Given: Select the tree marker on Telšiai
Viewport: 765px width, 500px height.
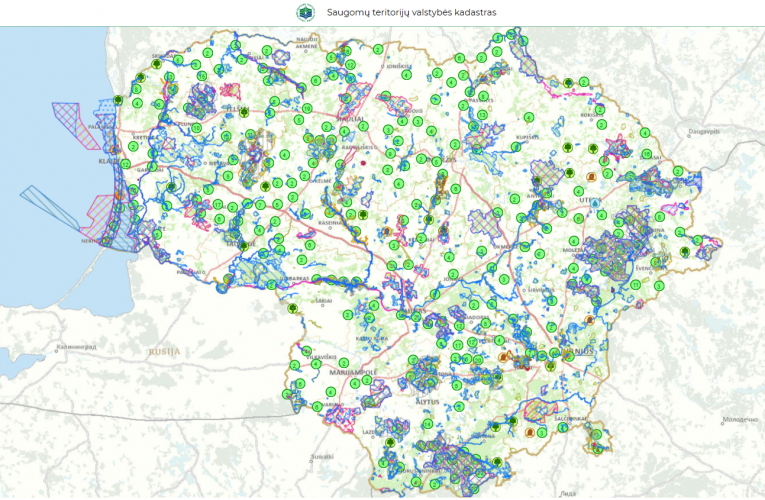Looking at the screenshot, I should 244,114.
